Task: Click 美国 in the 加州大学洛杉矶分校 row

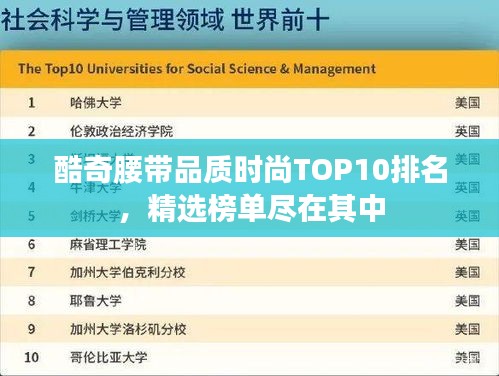Action: (468, 329)
